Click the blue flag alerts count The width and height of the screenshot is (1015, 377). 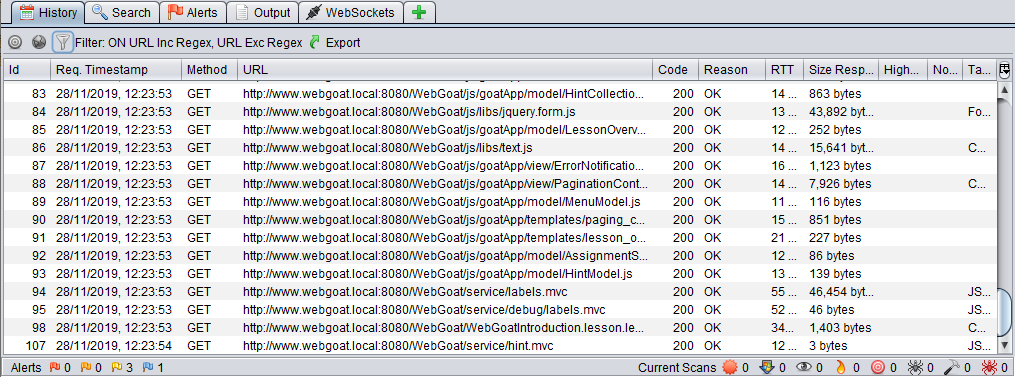153,368
